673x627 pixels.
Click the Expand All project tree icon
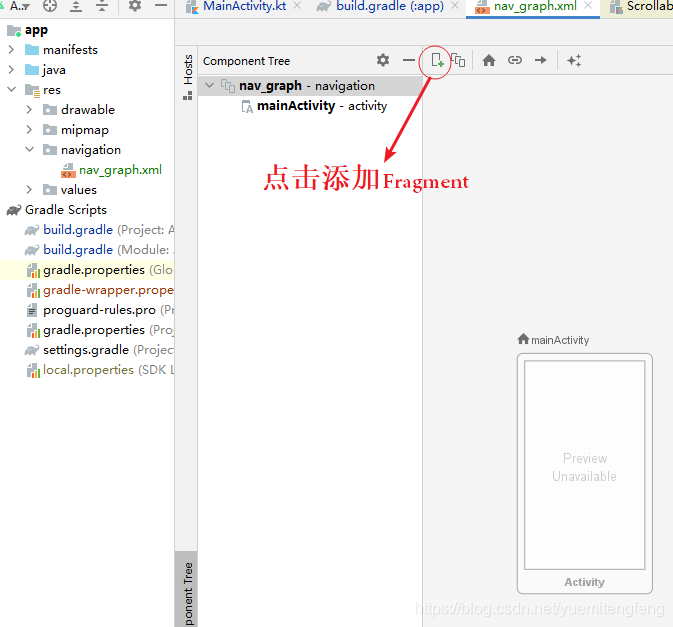coord(76,6)
